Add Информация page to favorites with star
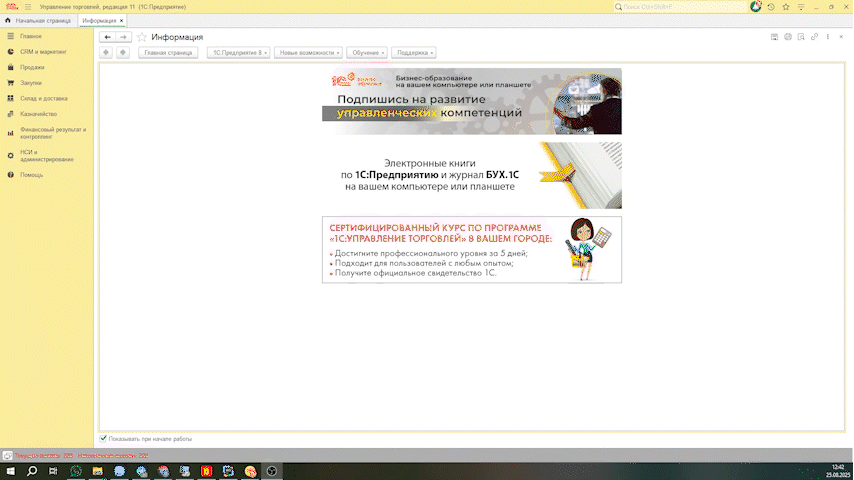854x480 pixels. [142, 37]
